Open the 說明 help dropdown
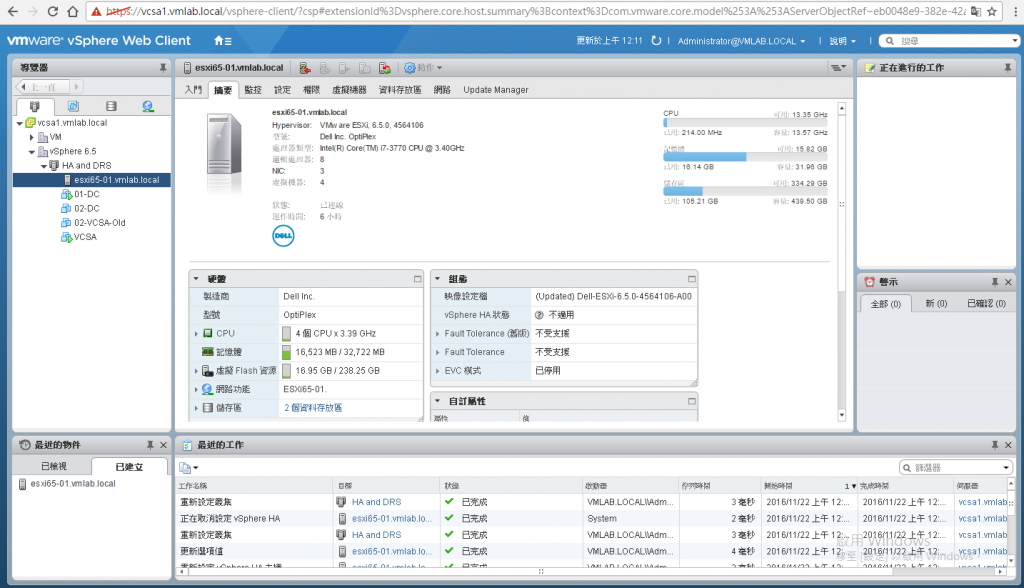The width and height of the screenshot is (1024, 588). coord(842,41)
